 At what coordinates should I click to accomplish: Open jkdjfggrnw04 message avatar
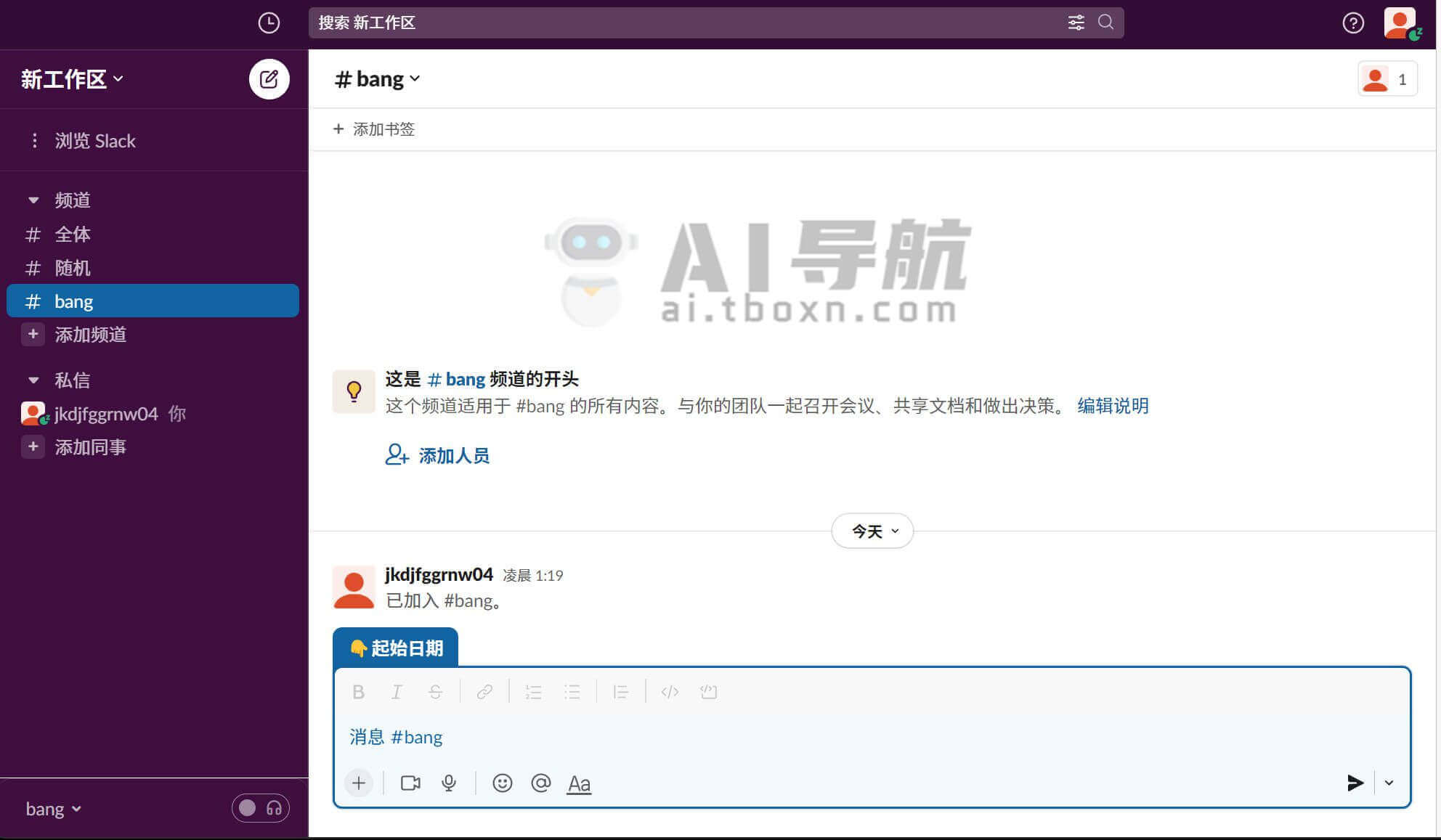[x=354, y=587]
